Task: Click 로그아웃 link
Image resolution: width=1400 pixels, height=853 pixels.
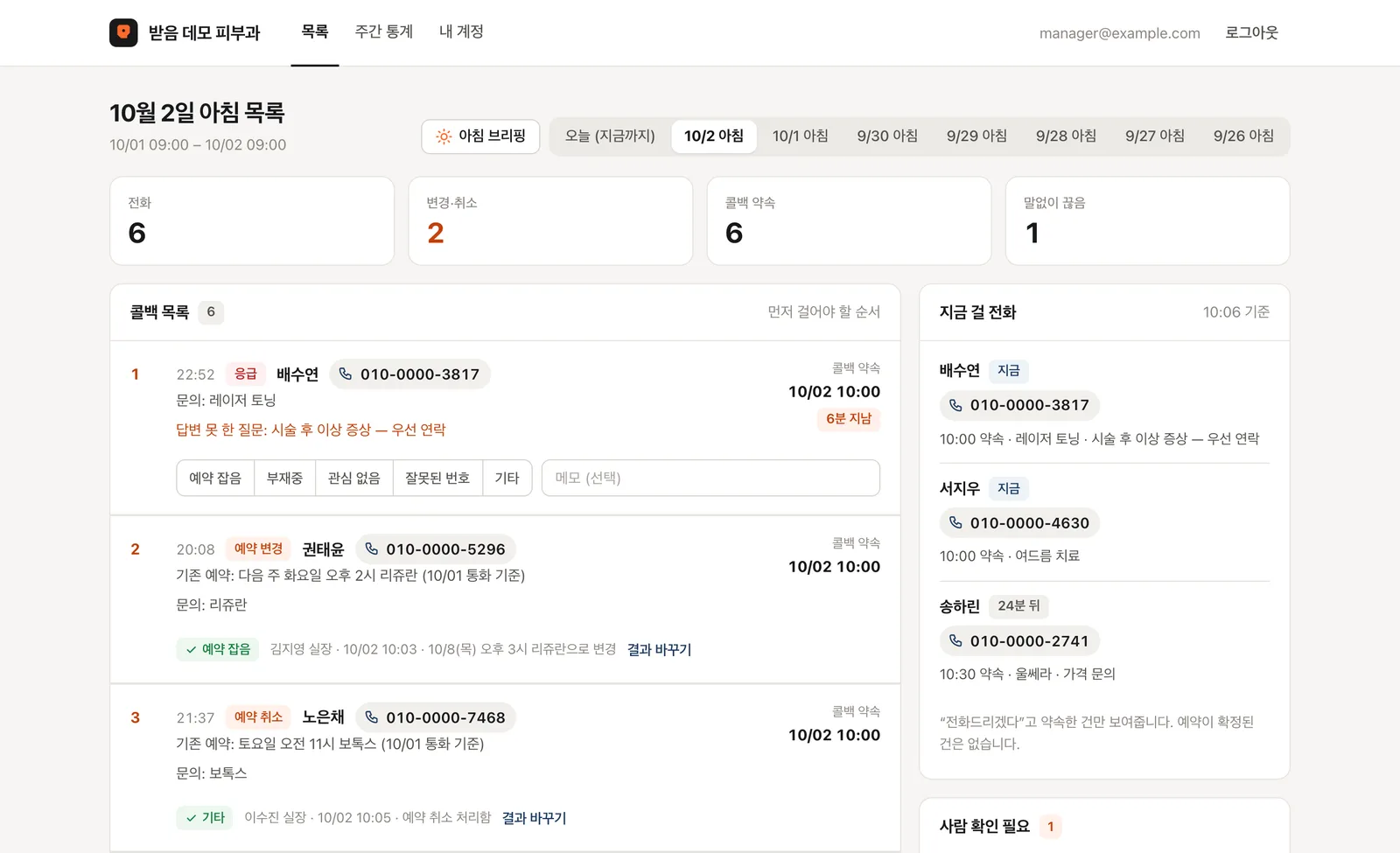Action: coord(1251,33)
